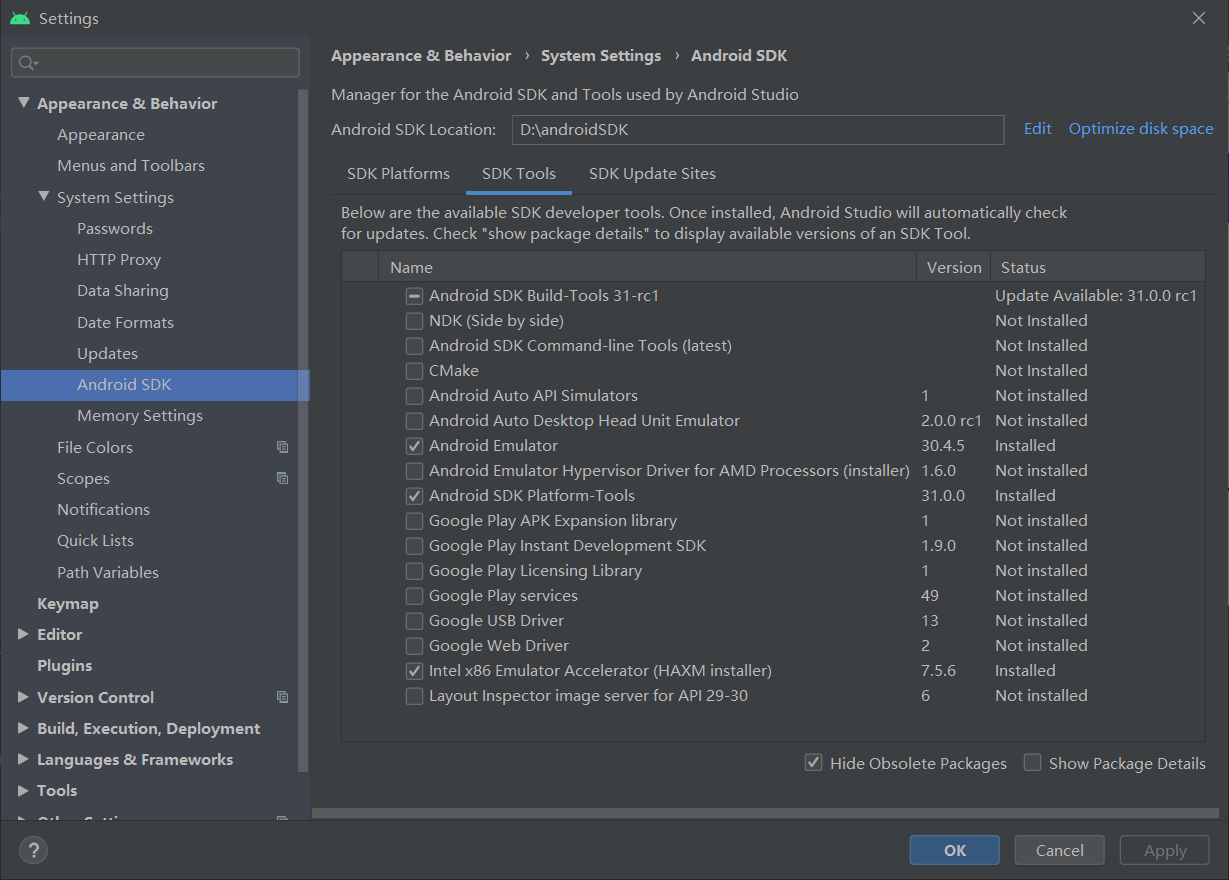Click the help question mark icon

tap(33, 850)
